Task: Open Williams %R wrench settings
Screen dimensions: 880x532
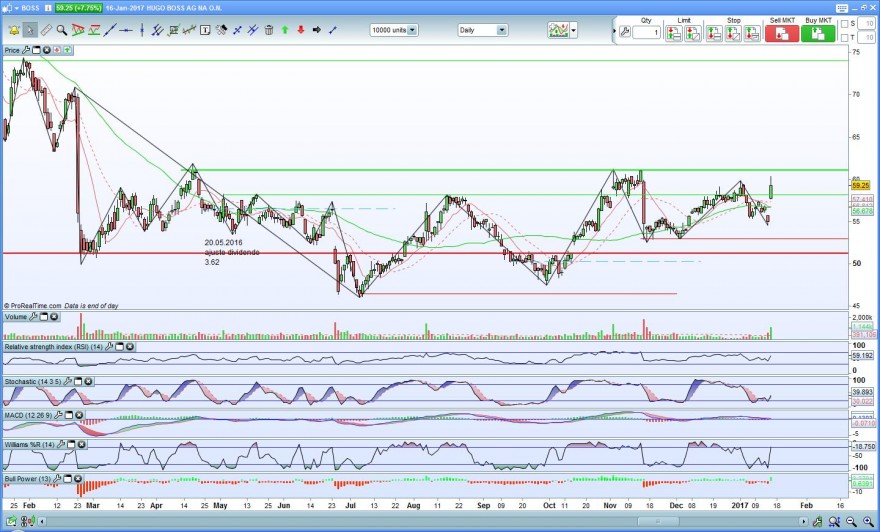Action: (61, 444)
